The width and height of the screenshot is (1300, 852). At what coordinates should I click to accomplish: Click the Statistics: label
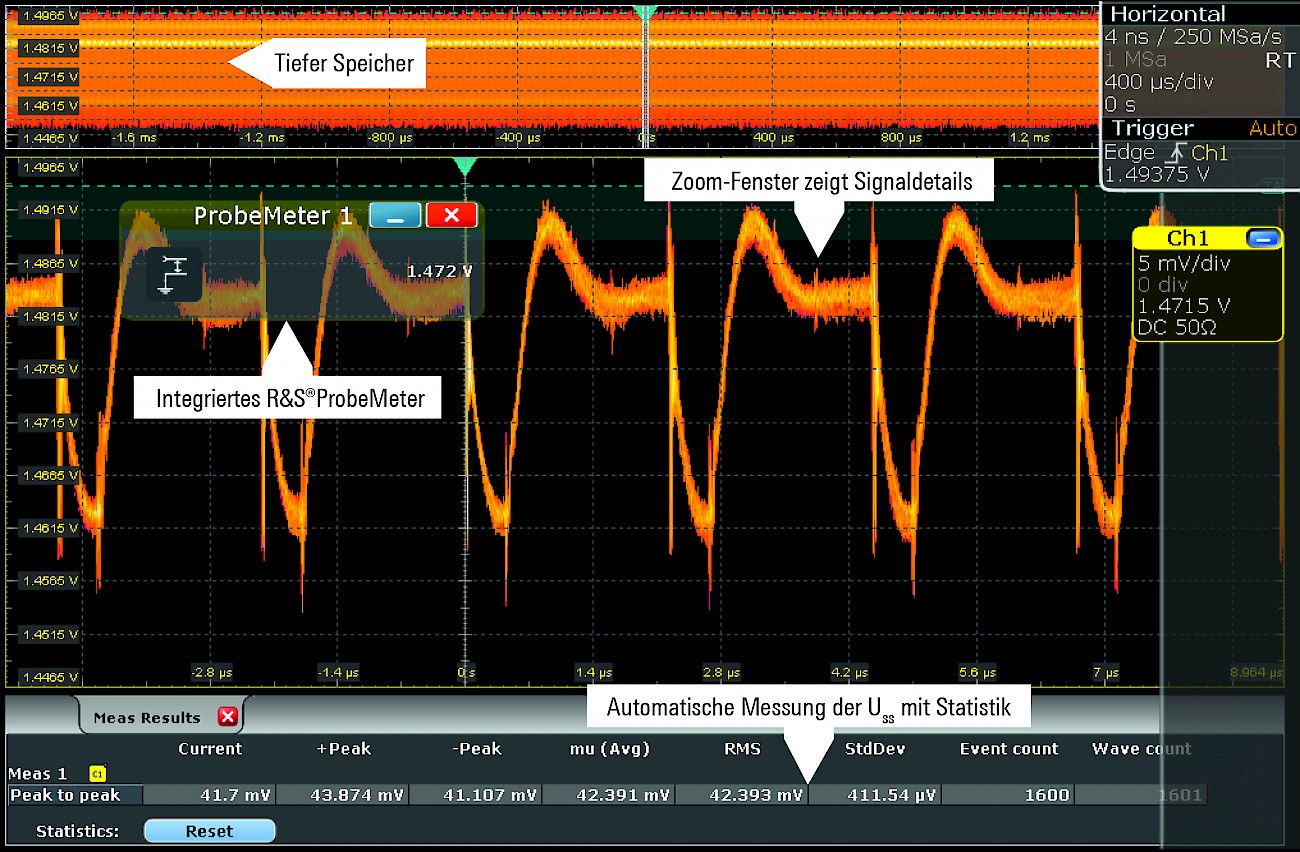click(x=77, y=831)
